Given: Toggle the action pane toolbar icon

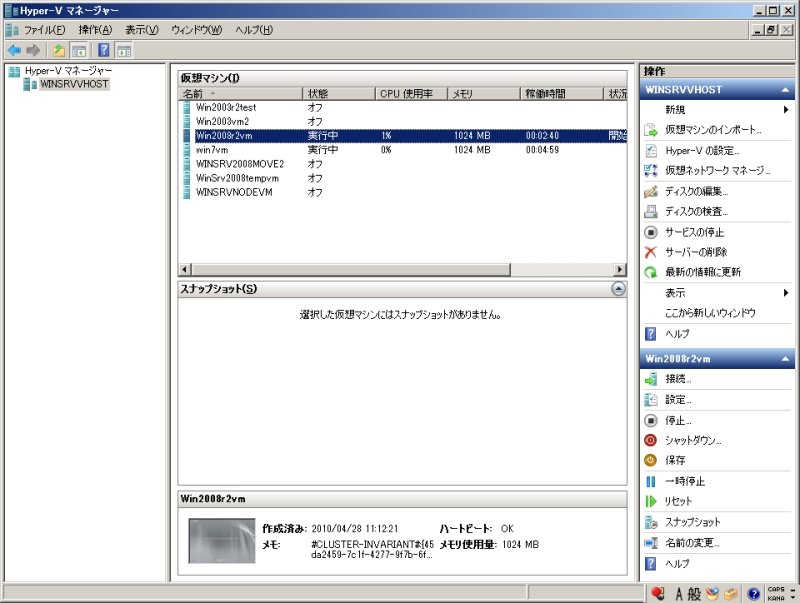Looking at the screenshot, I should (x=124, y=50).
